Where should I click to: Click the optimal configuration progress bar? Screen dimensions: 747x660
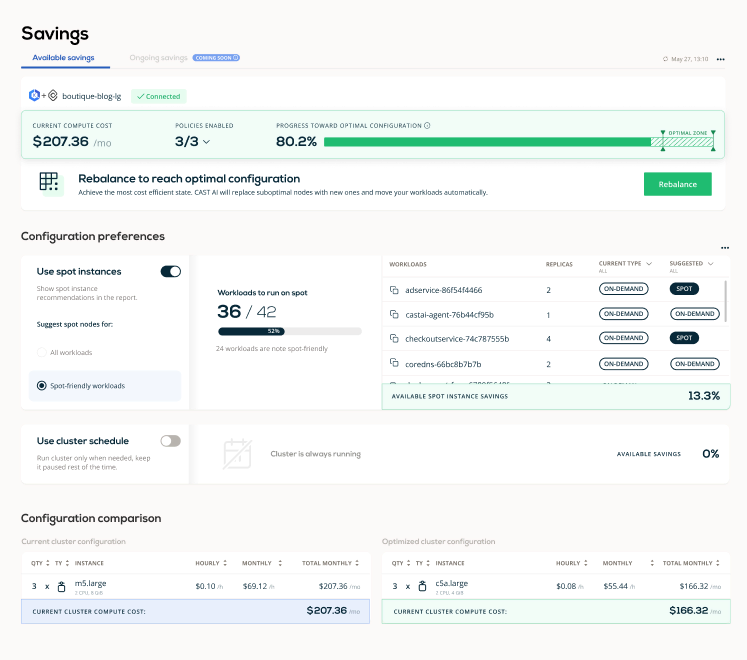487,142
